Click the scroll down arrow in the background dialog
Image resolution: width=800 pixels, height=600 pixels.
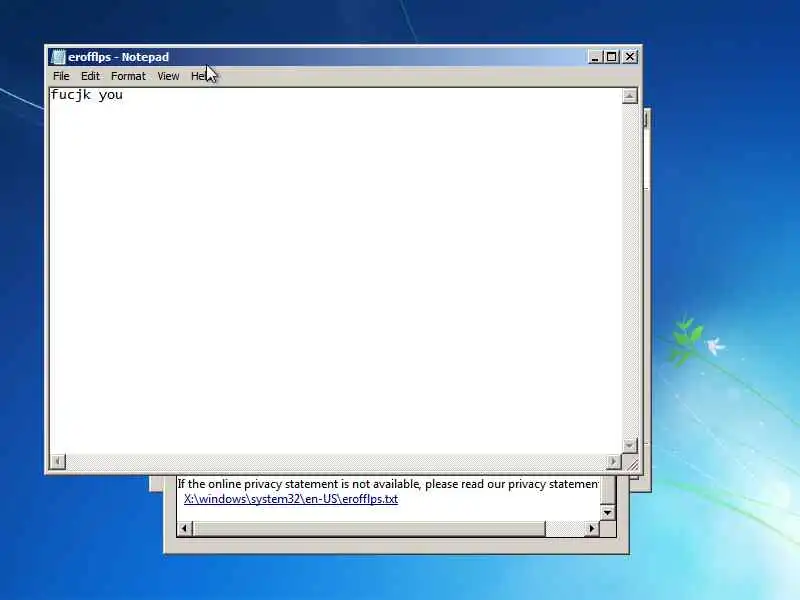pyautogui.click(x=607, y=512)
